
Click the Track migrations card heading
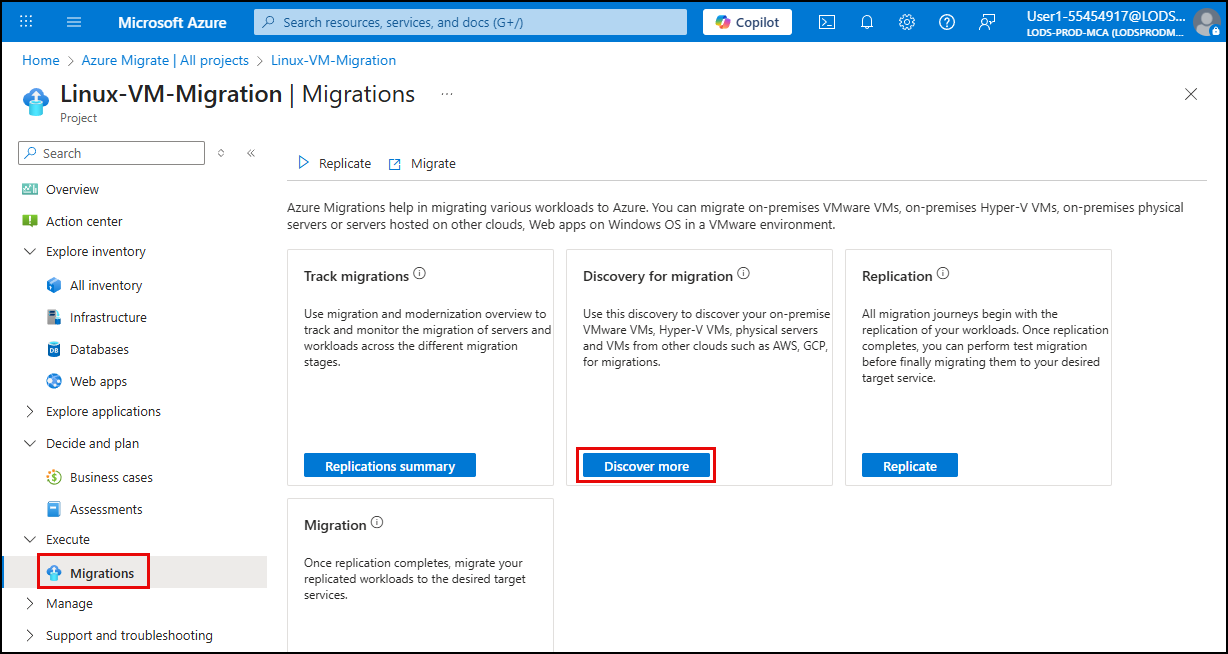[357, 276]
